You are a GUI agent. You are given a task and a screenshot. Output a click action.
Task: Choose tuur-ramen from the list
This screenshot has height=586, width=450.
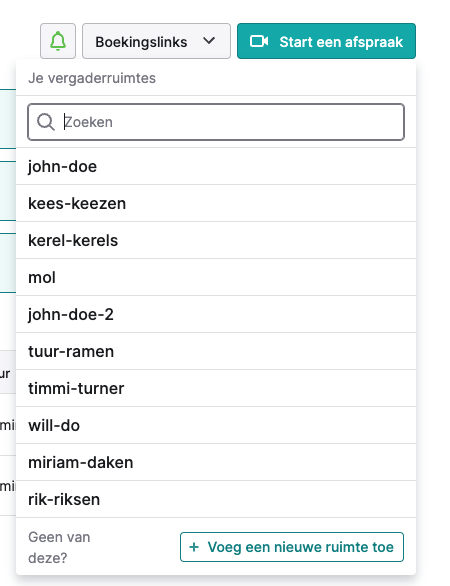click(x=216, y=351)
